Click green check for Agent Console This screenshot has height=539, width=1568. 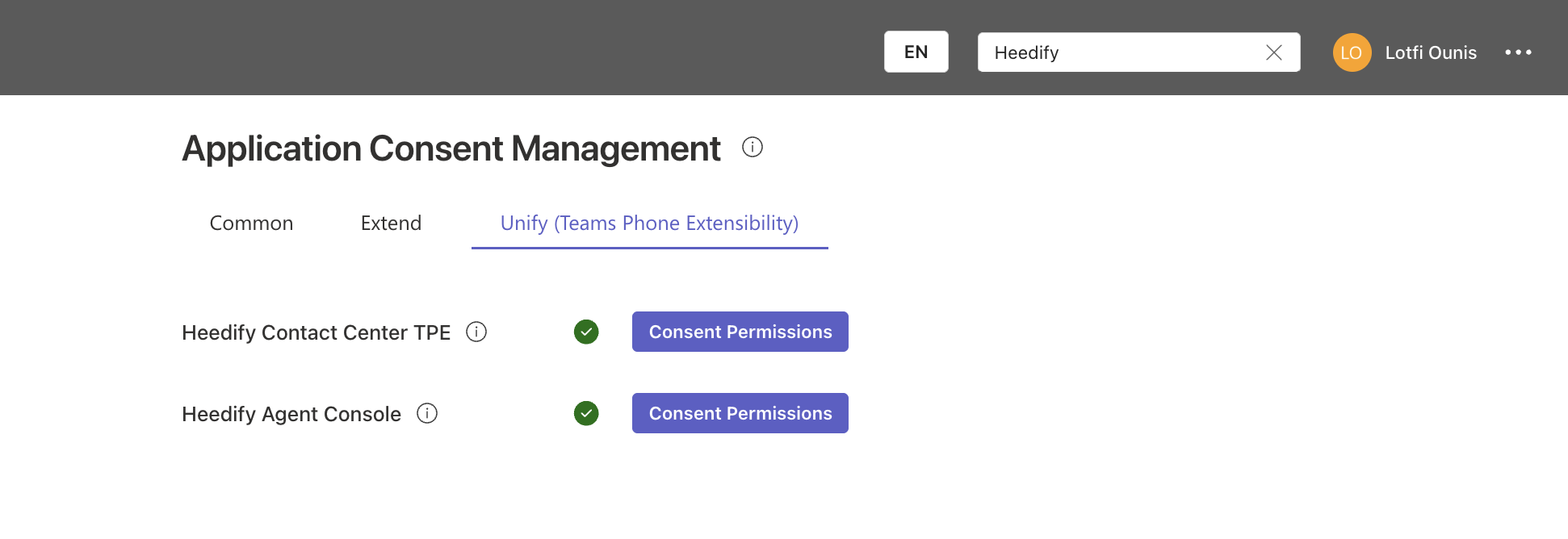[586, 413]
